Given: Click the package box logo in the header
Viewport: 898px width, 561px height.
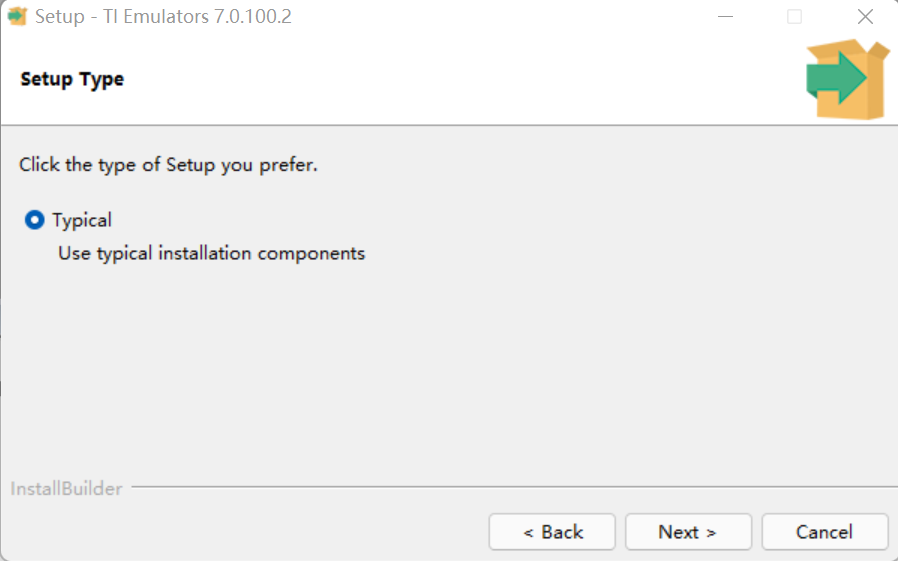Looking at the screenshot, I should pyautogui.click(x=848, y=79).
